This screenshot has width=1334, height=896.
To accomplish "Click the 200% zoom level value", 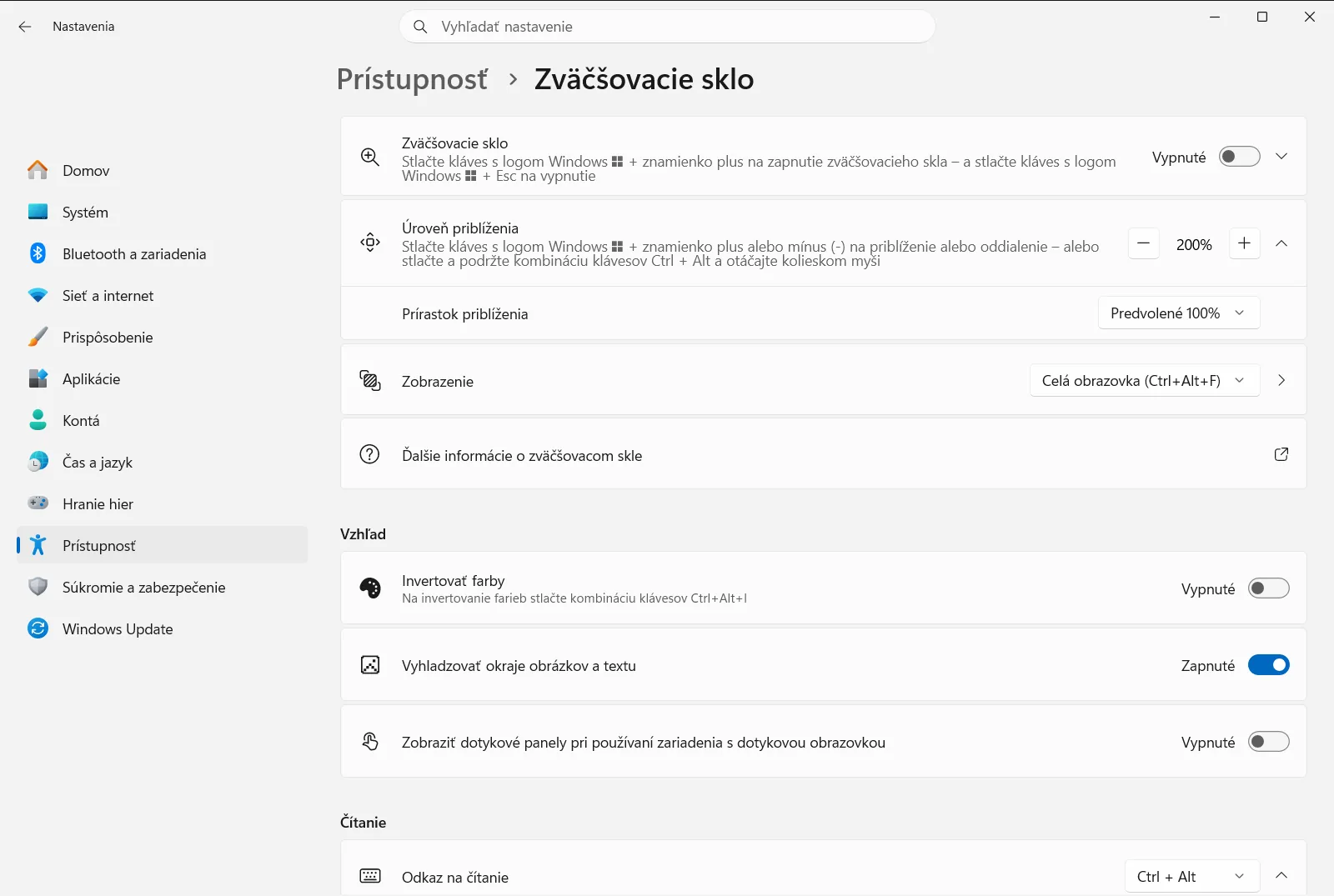I will click(x=1194, y=244).
